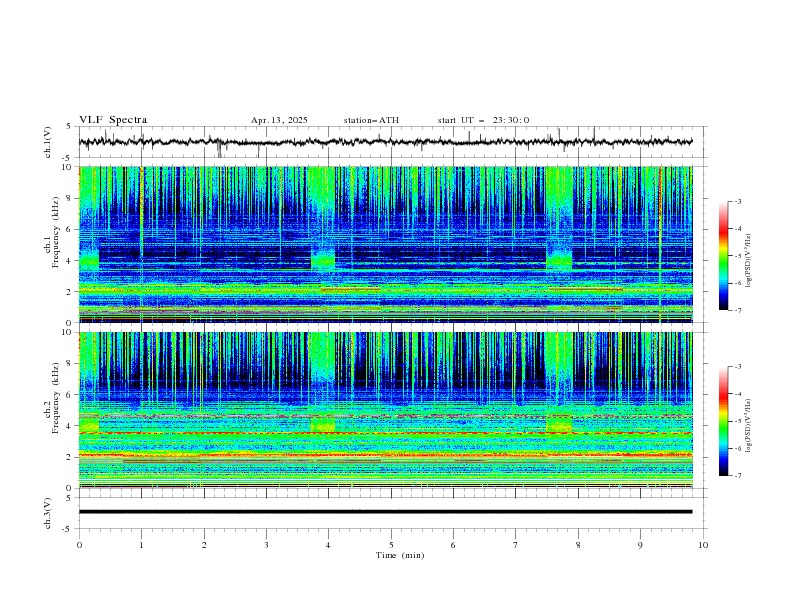Click the "-7" label on ch.2 colorbar
This screenshot has height=612, width=792.
coord(737,475)
